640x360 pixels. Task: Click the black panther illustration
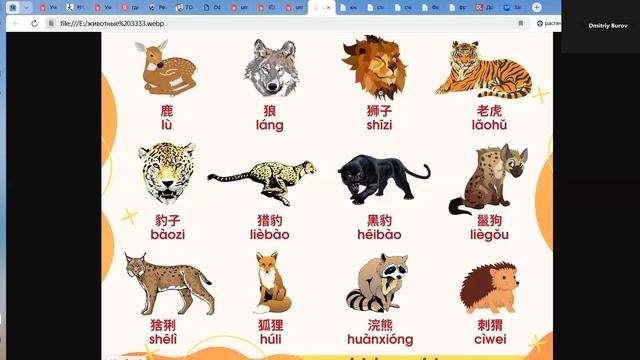[383, 179]
